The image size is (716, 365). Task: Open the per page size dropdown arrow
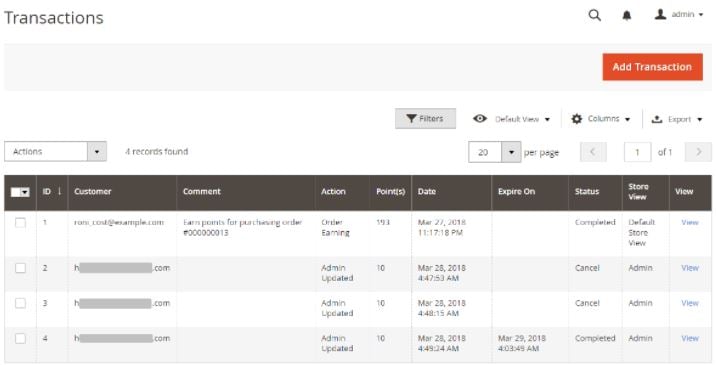coord(511,152)
